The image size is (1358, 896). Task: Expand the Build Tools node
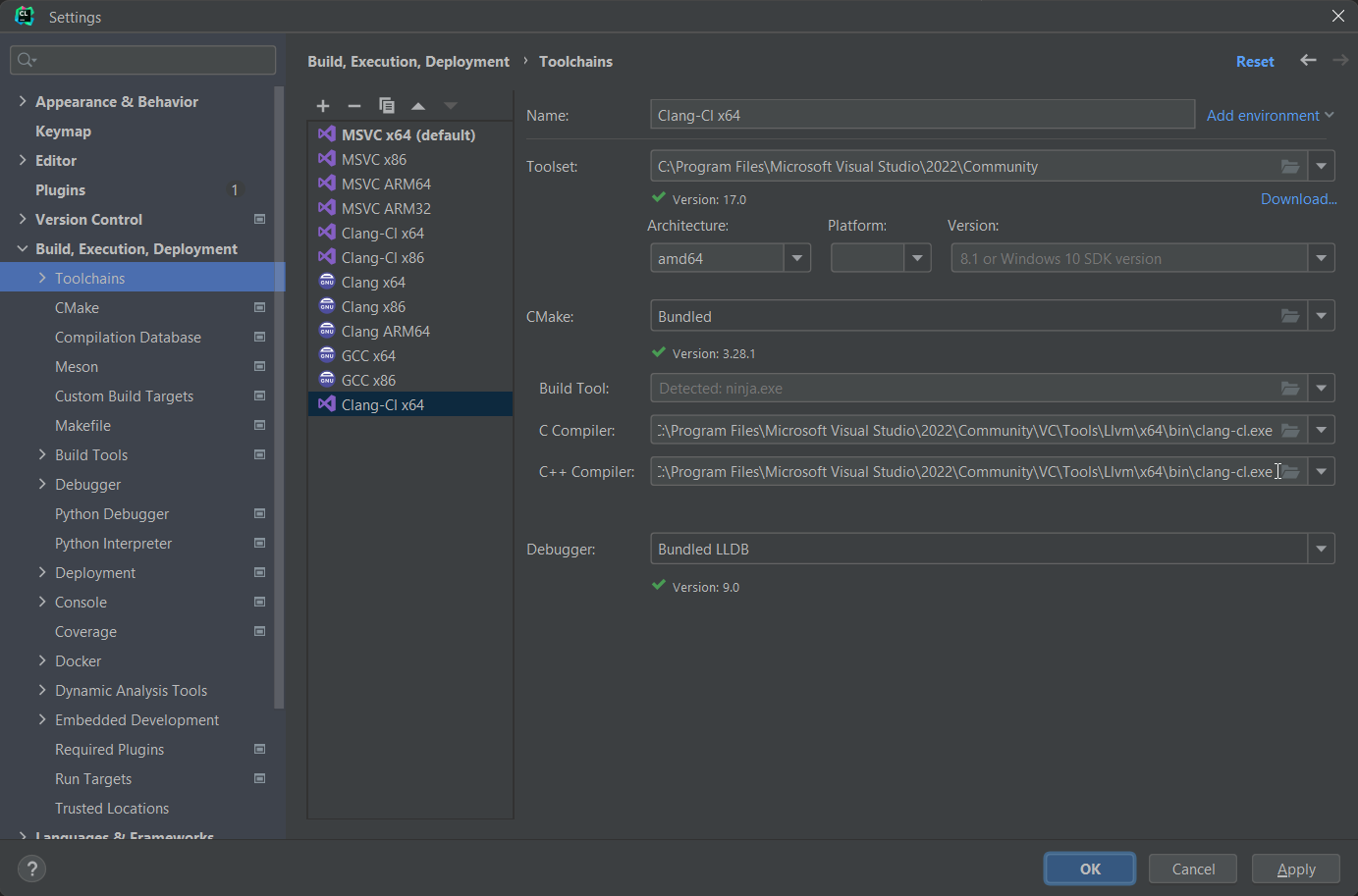42,454
